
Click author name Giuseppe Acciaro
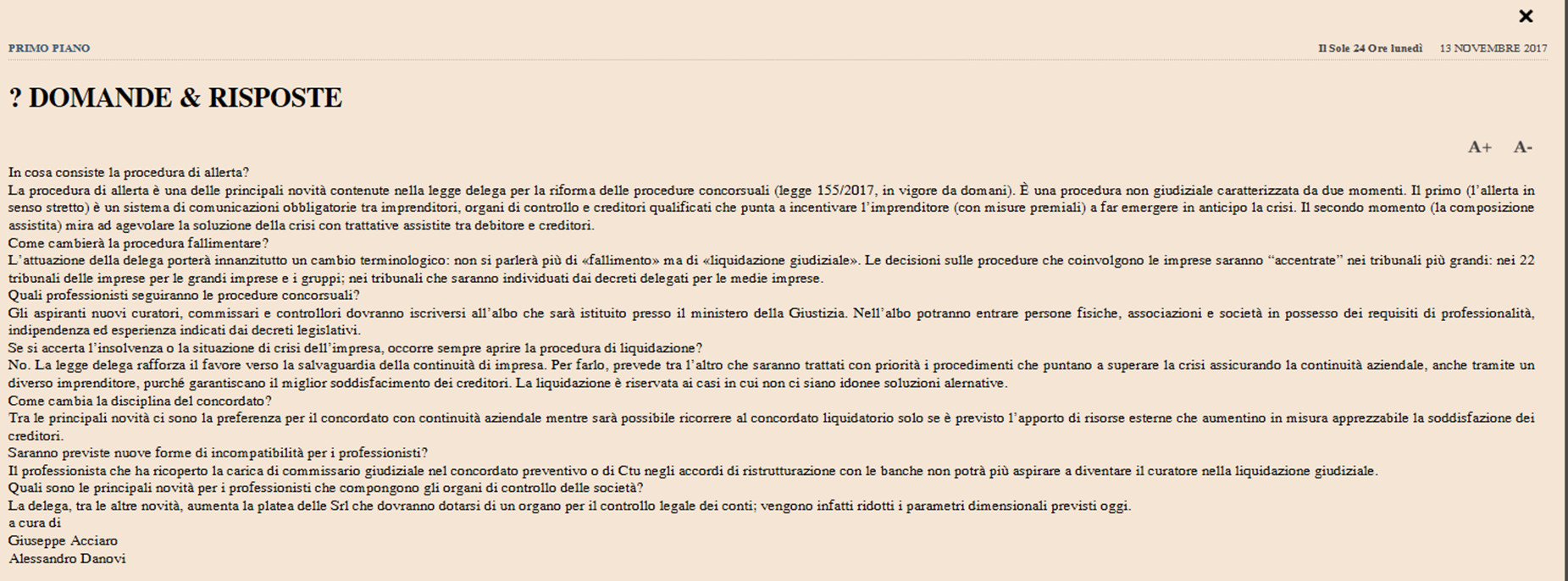[63, 540]
